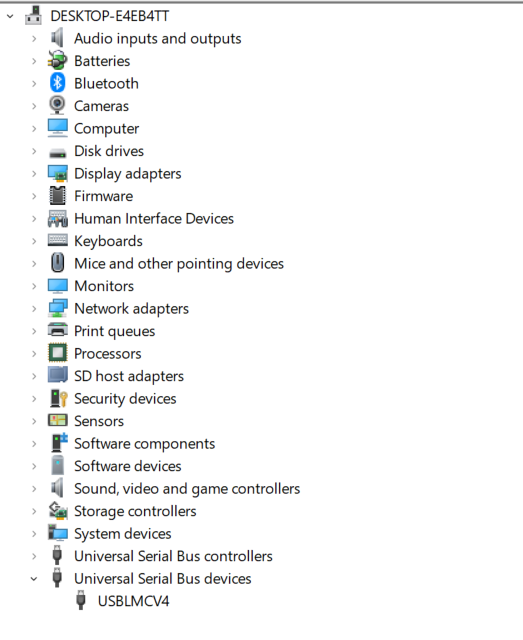Expand Sound, video and game controllers arrow
This screenshot has width=523, height=640.
point(34,489)
